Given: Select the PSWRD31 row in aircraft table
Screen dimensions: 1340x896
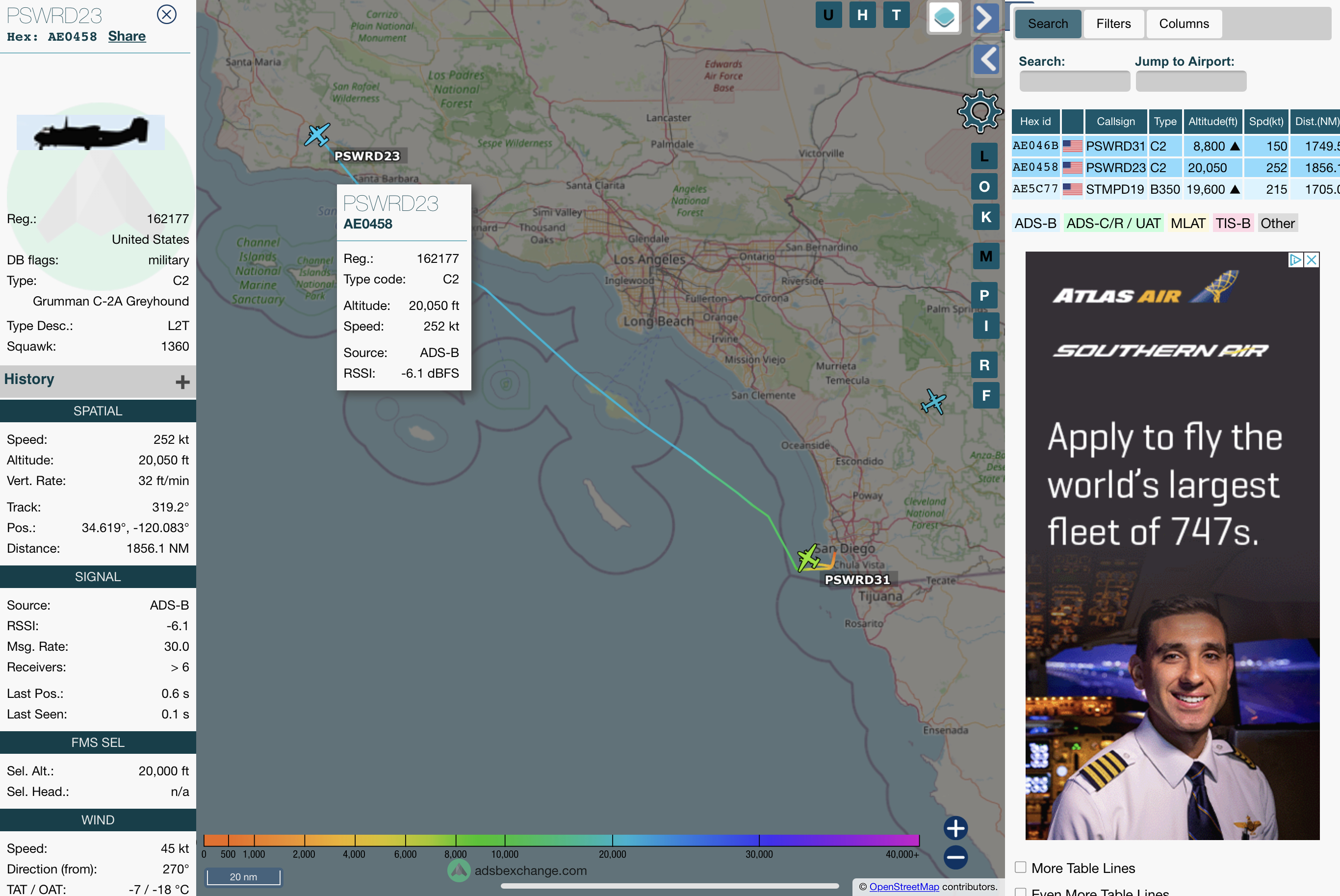Looking at the screenshot, I should [1175, 146].
